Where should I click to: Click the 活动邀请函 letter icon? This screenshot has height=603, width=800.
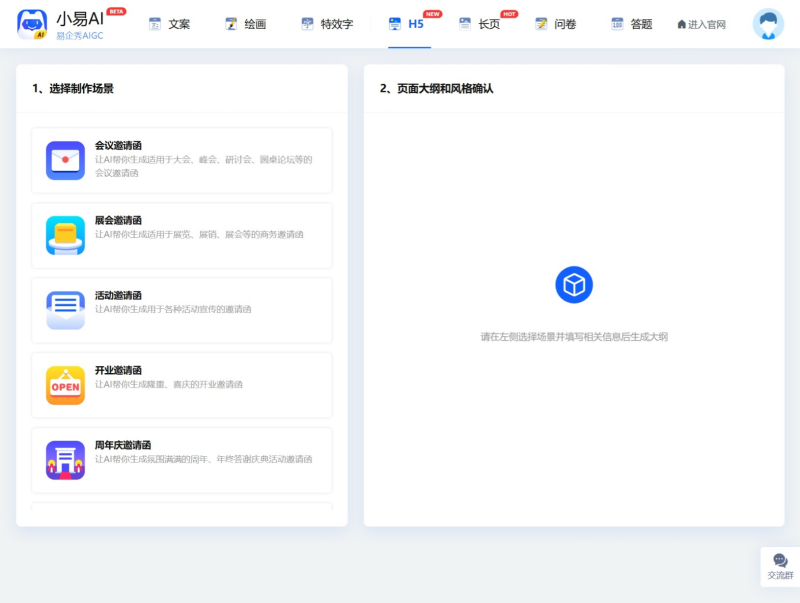[65, 310]
